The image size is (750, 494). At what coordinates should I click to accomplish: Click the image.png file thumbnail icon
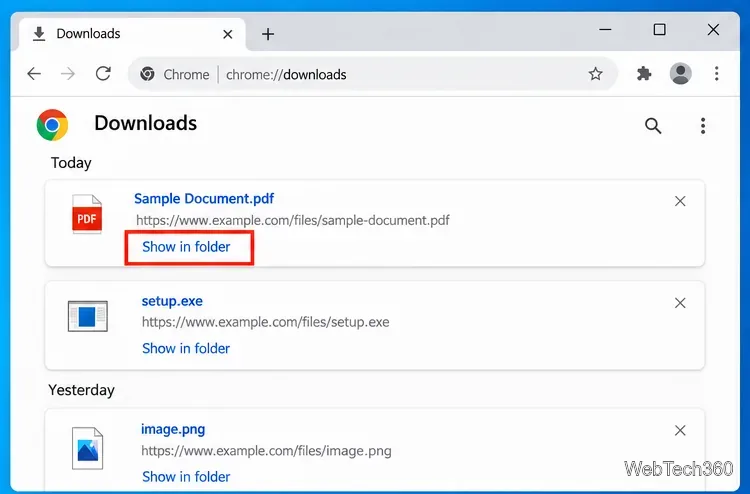(88, 448)
